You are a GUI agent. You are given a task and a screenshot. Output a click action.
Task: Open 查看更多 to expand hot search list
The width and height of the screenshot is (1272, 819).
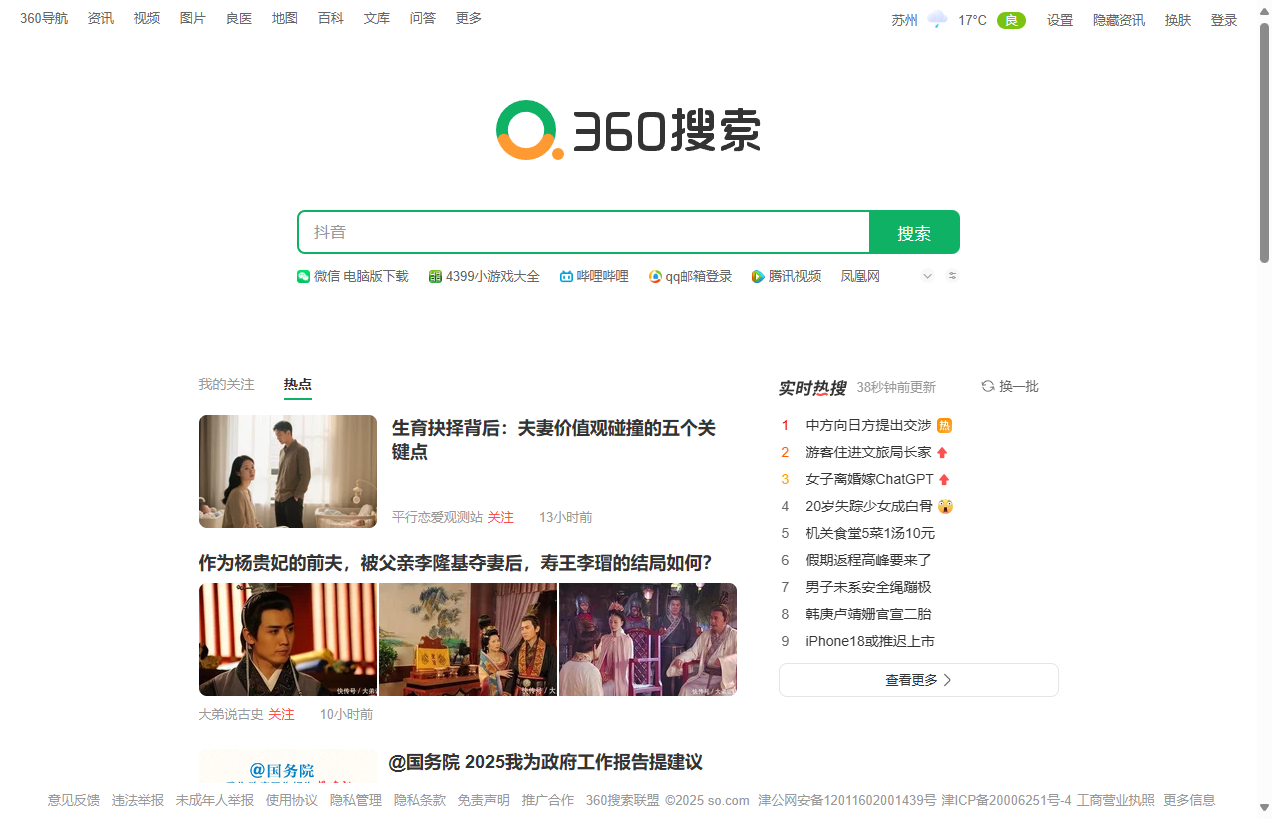click(918, 679)
